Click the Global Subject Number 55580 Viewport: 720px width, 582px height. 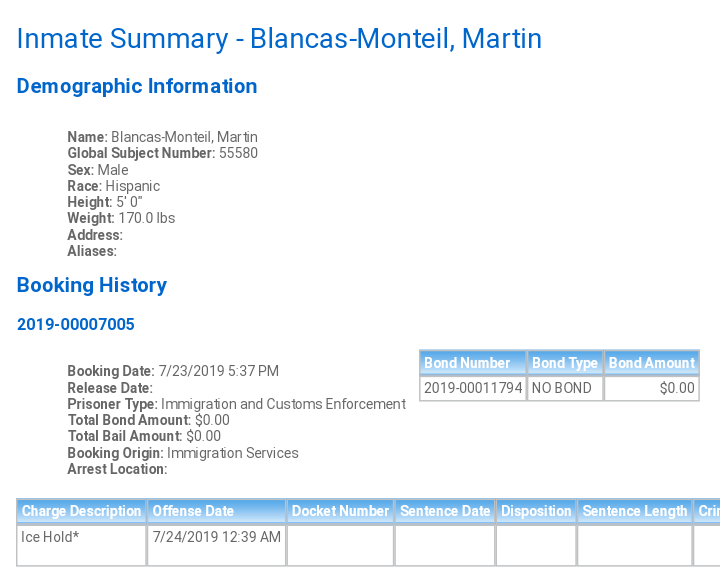click(238, 153)
